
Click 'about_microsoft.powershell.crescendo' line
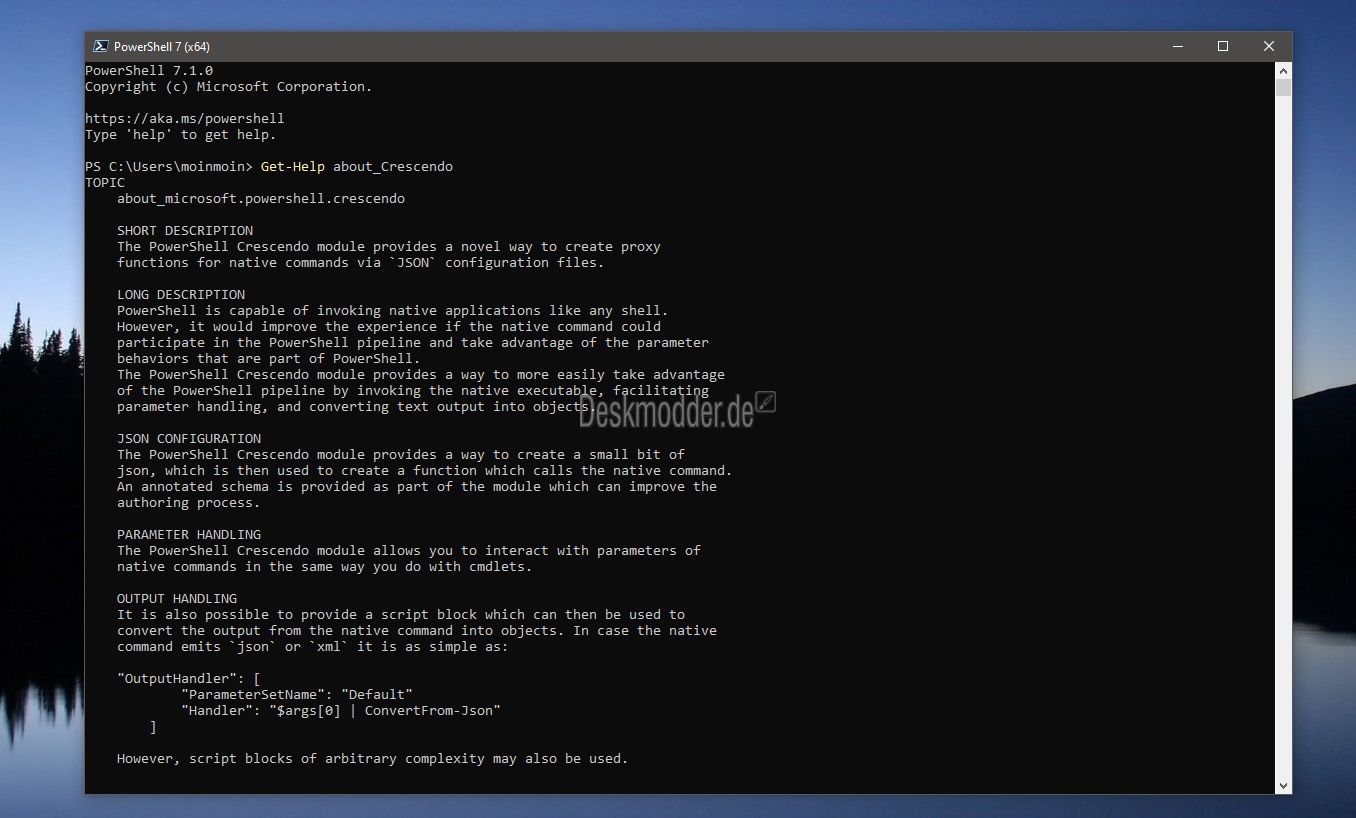(261, 198)
